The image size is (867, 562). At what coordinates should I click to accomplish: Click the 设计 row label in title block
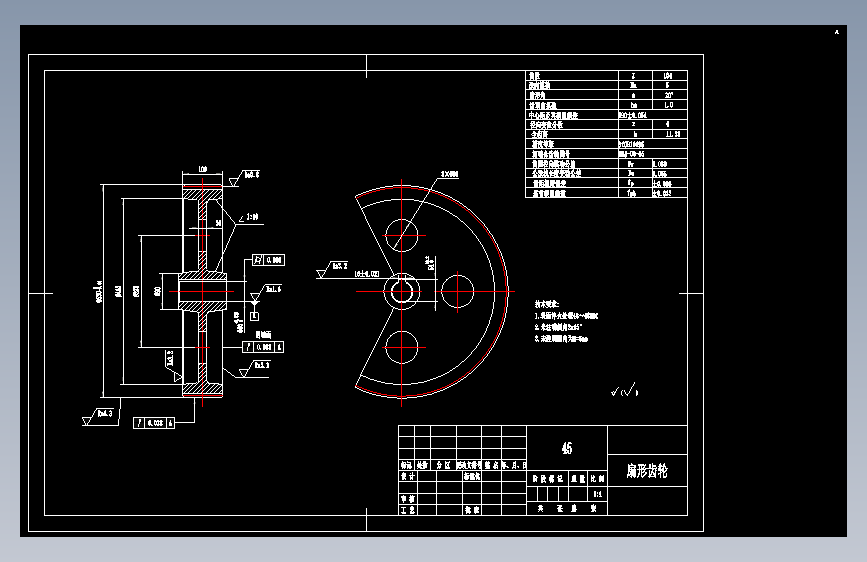click(x=408, y=476)
